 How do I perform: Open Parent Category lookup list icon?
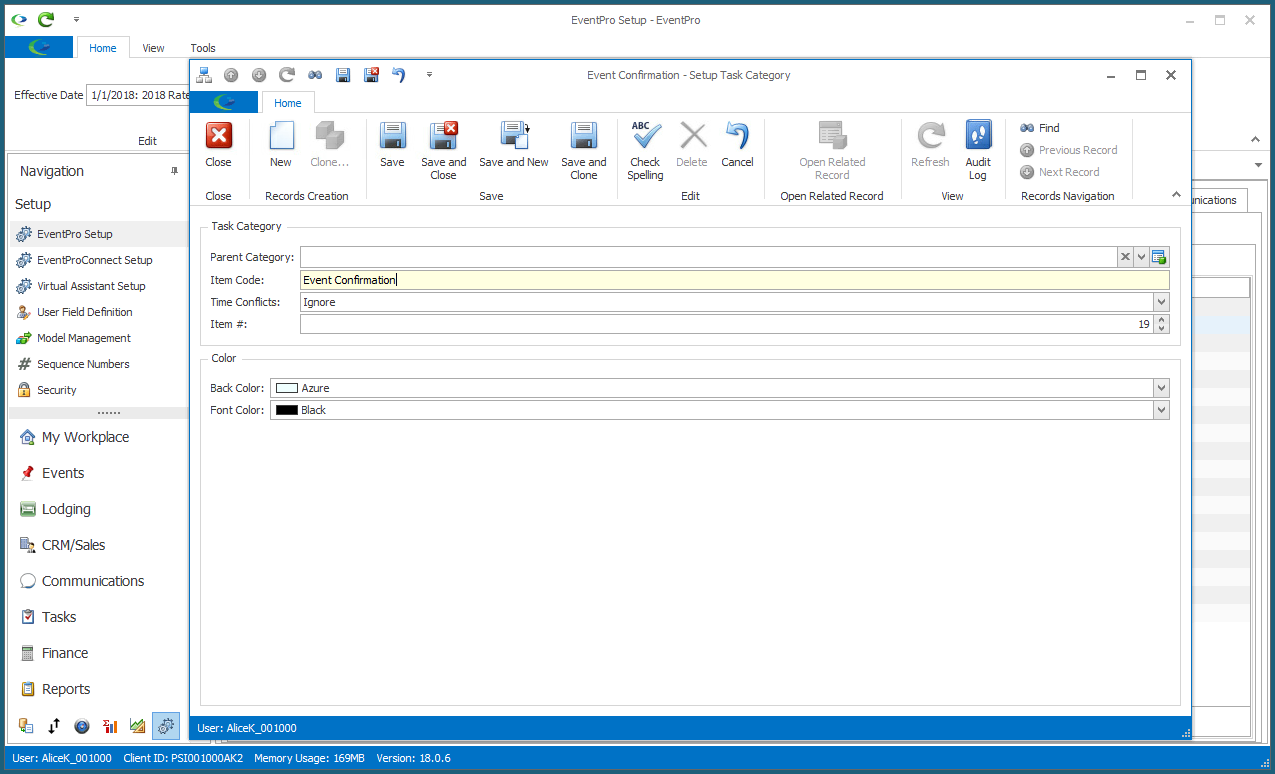[x=1160, y=257]
